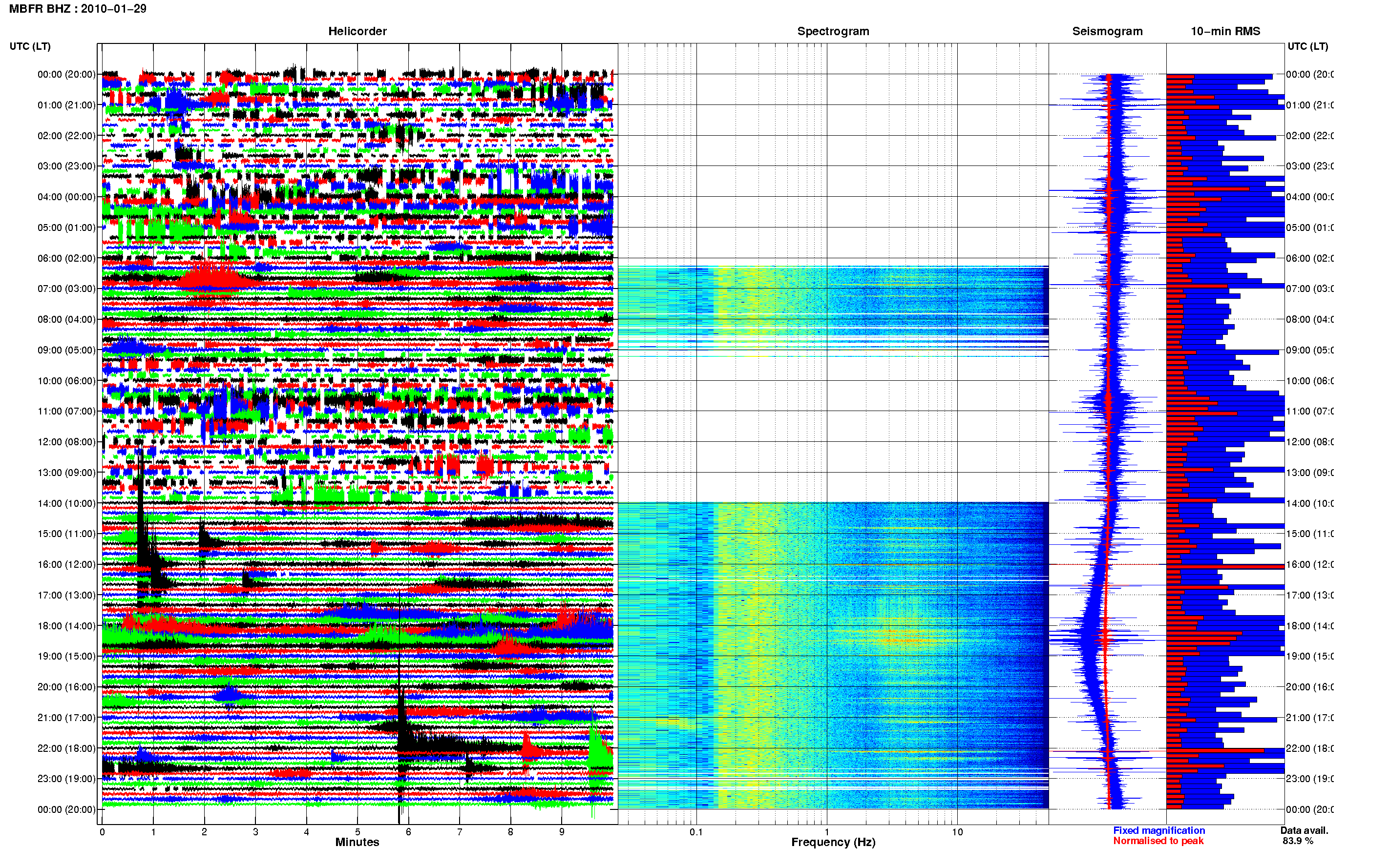Click the right-side time label '22:00 (18:'

coord(1310,748)
